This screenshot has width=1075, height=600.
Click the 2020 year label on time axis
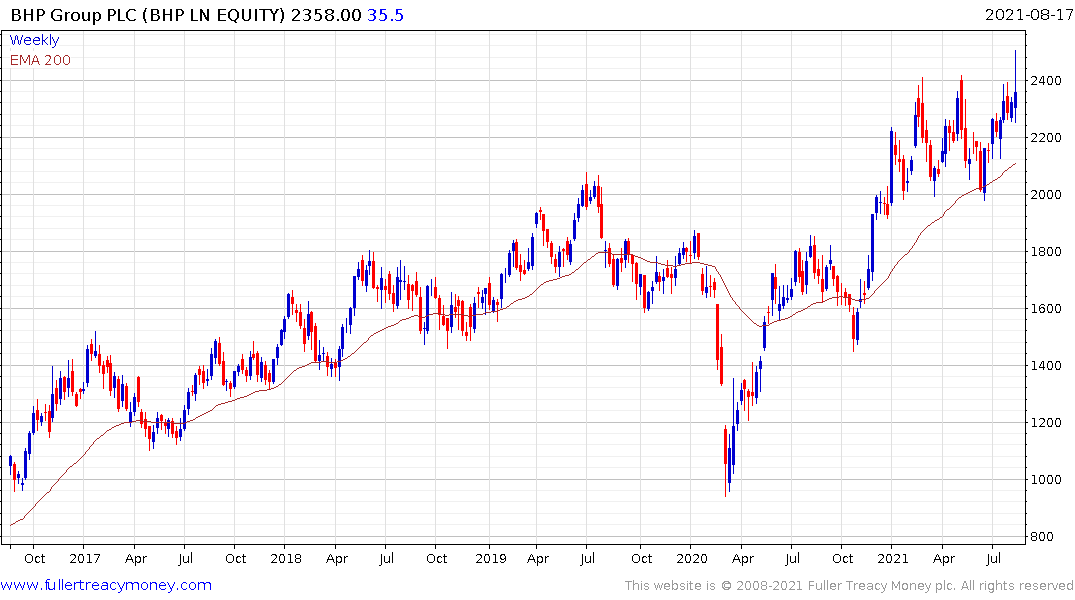pyautogui.click(x=692, y=558)
